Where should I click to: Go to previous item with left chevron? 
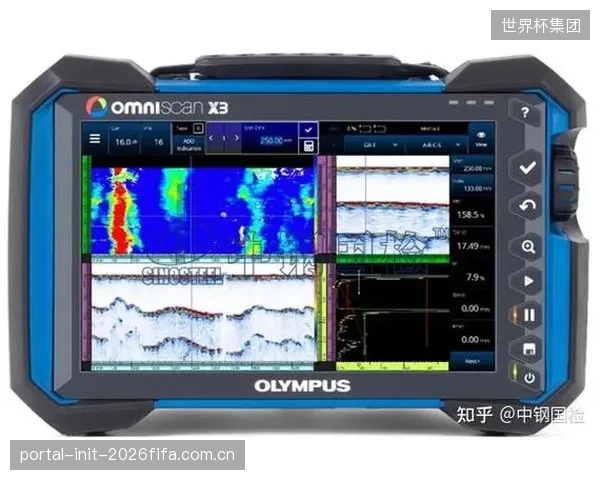pyautogui.click(x=211, y=138)
